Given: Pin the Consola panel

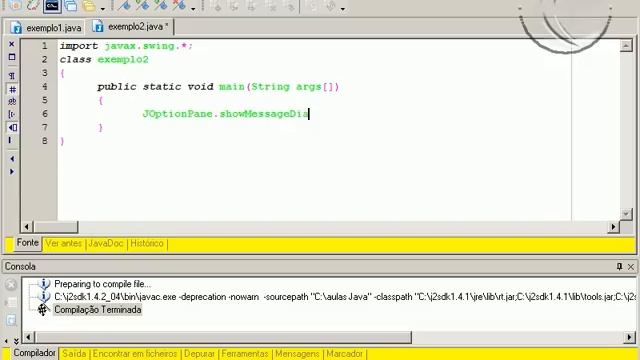Looking at the screenshot, I should coord(619,266).
